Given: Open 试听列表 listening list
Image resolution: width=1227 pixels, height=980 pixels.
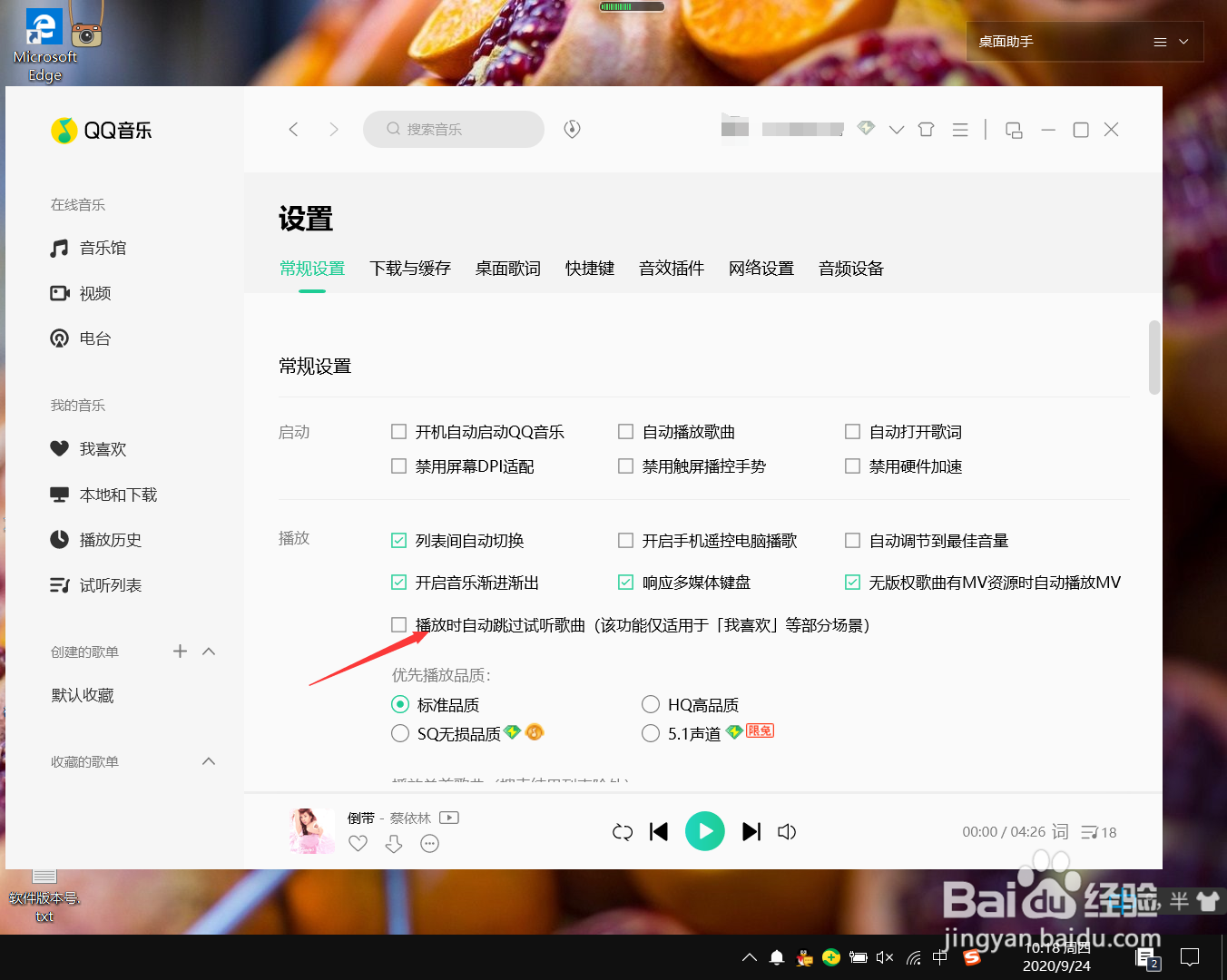Looking at the screenshot, I should [x=96, y=585].
